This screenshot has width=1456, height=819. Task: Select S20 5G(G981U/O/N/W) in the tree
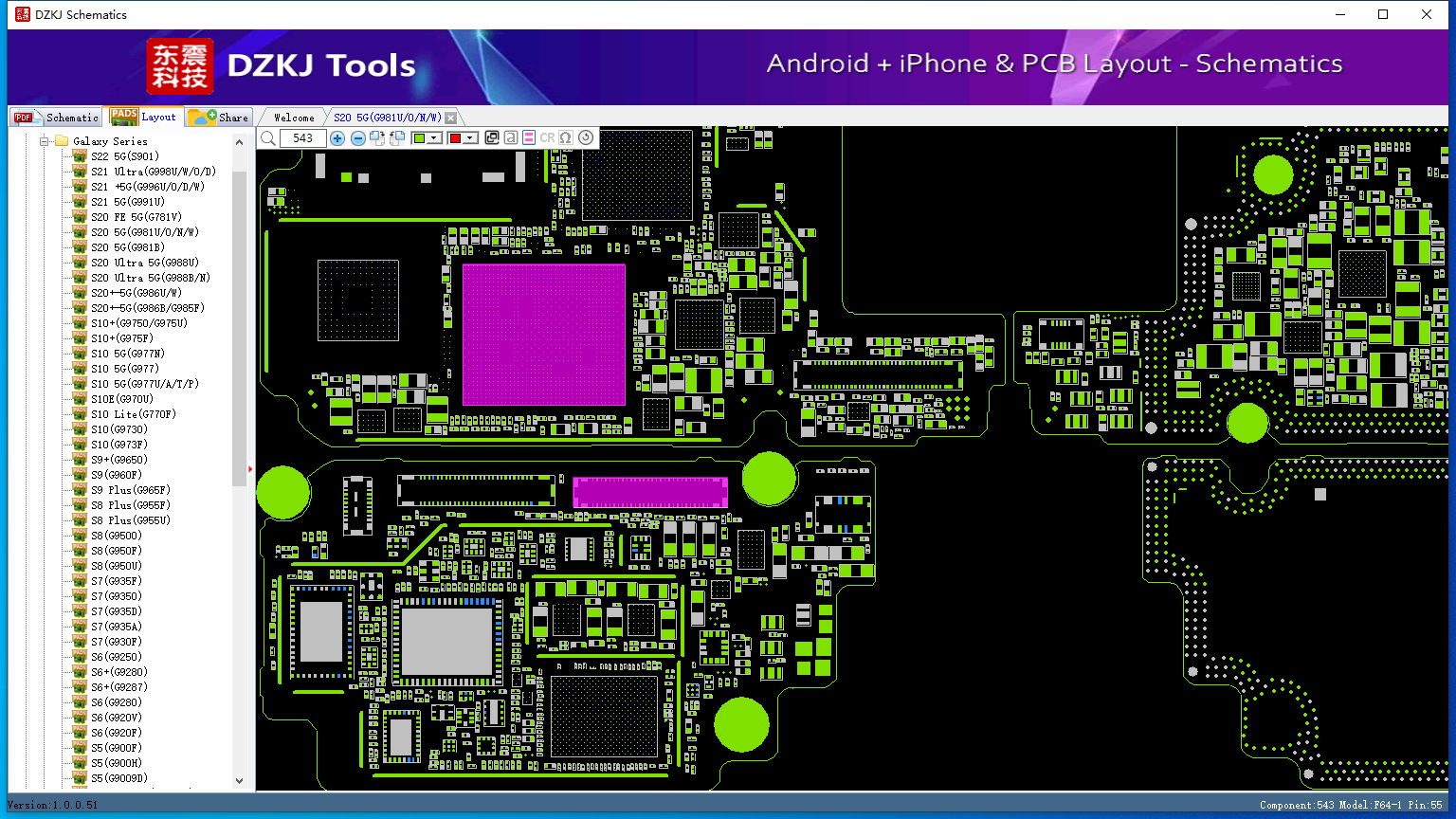click(145, 232)
